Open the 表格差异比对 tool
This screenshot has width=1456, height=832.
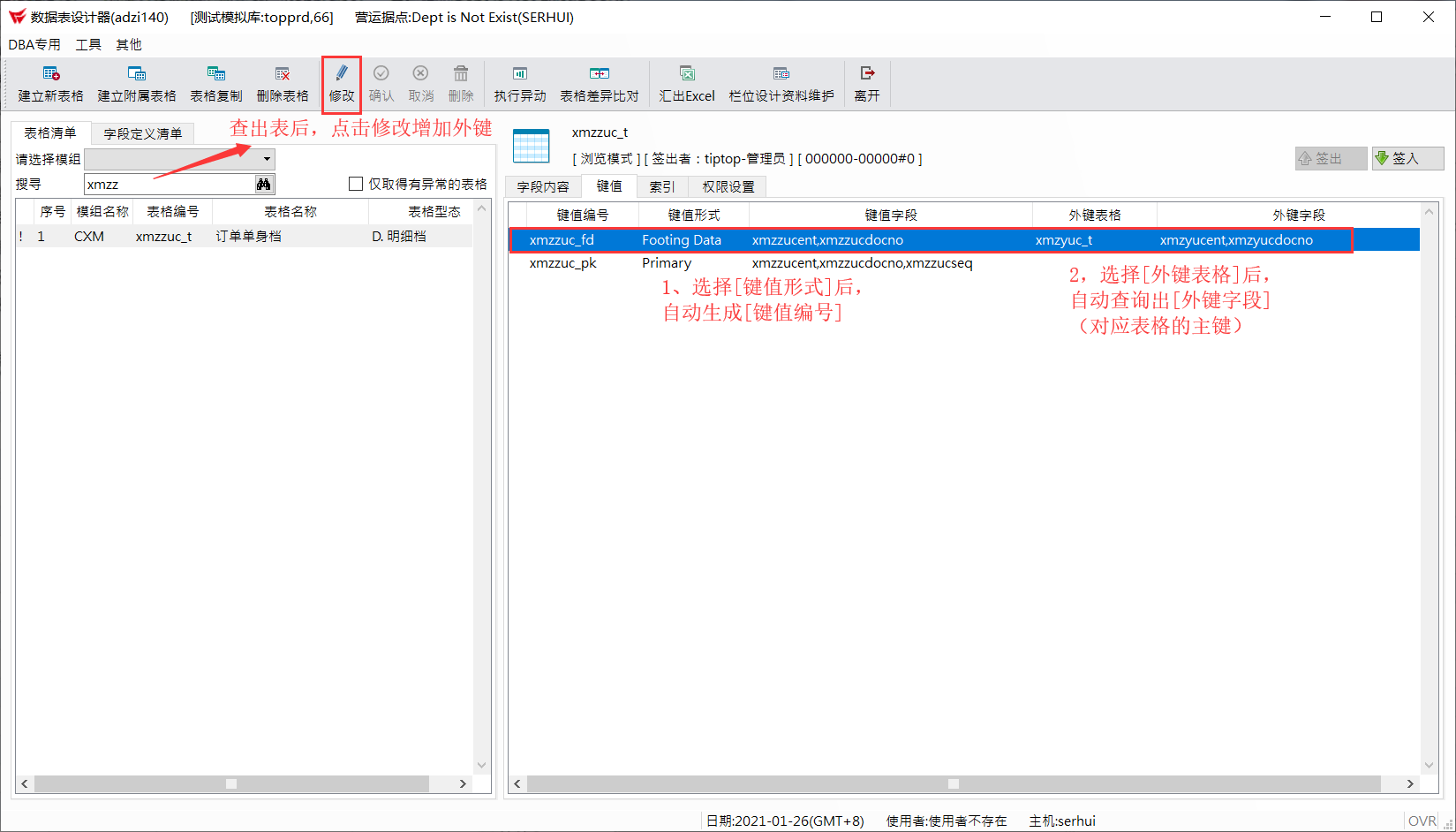(x=600, y=73)
